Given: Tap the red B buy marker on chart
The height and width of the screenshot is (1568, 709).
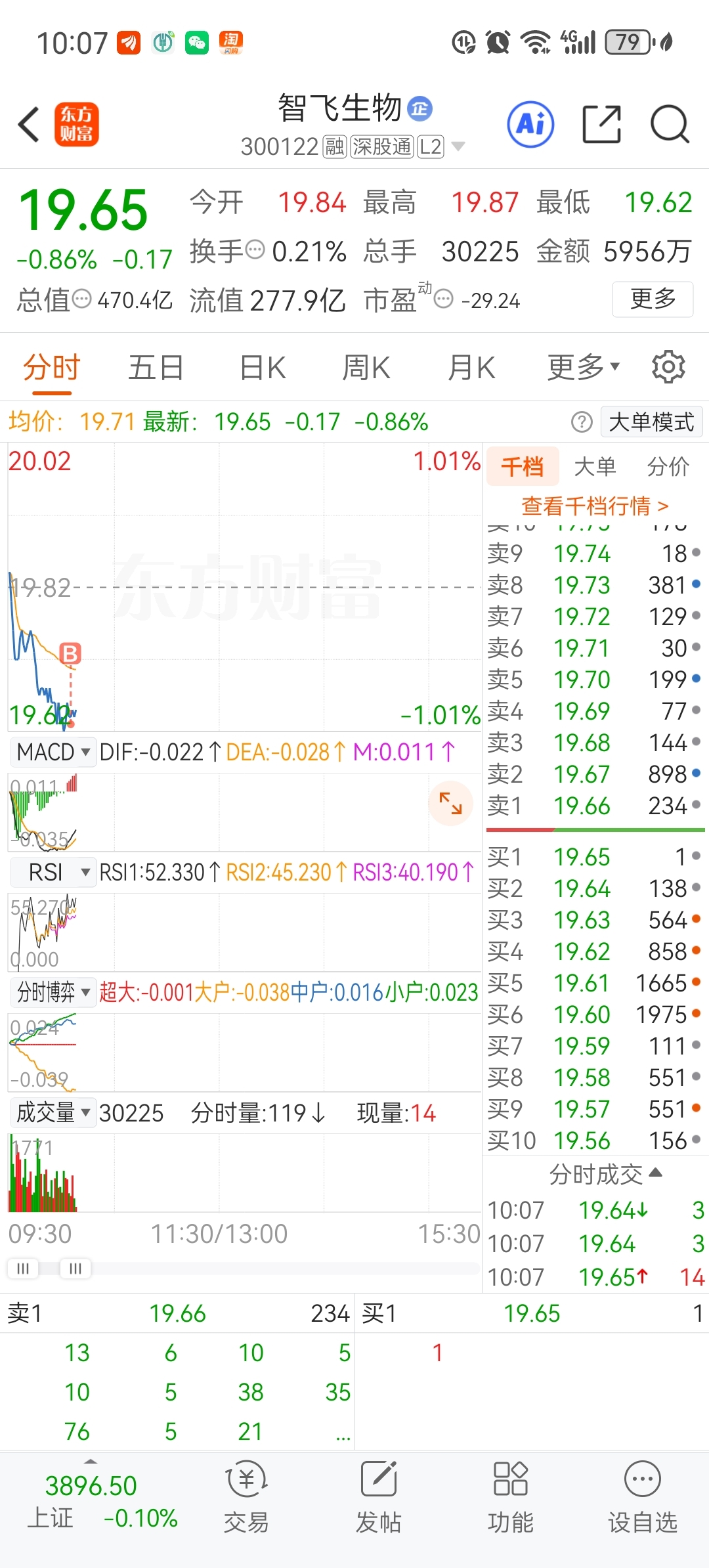Looking at the screenshot, I should 70,653.
